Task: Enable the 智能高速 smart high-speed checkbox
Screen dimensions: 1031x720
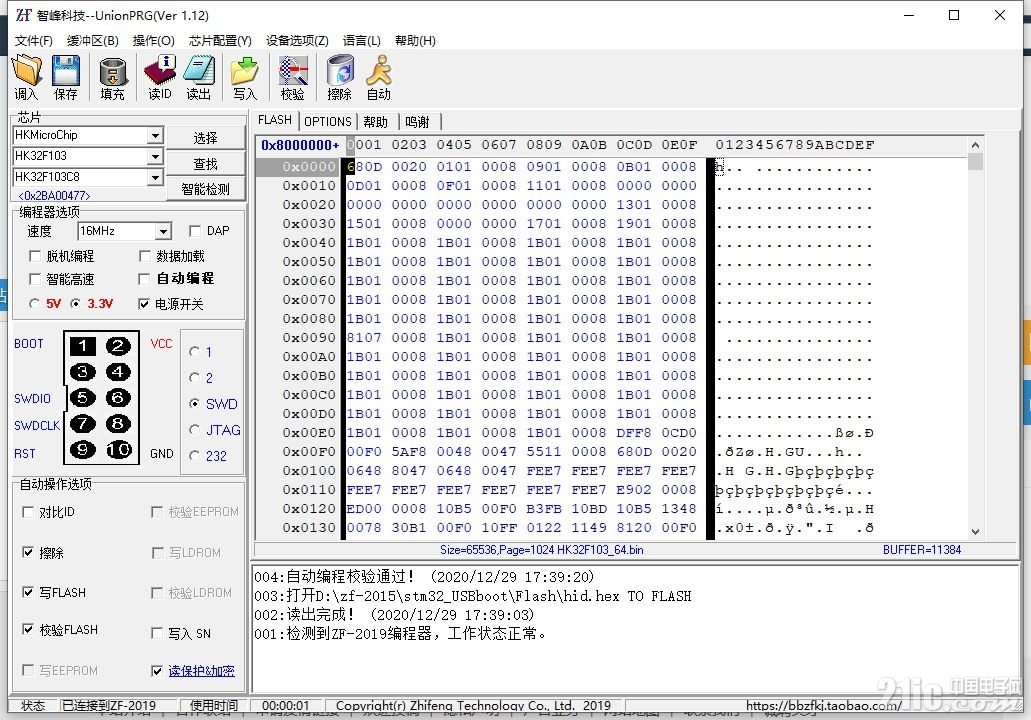Action: point(36,279)
